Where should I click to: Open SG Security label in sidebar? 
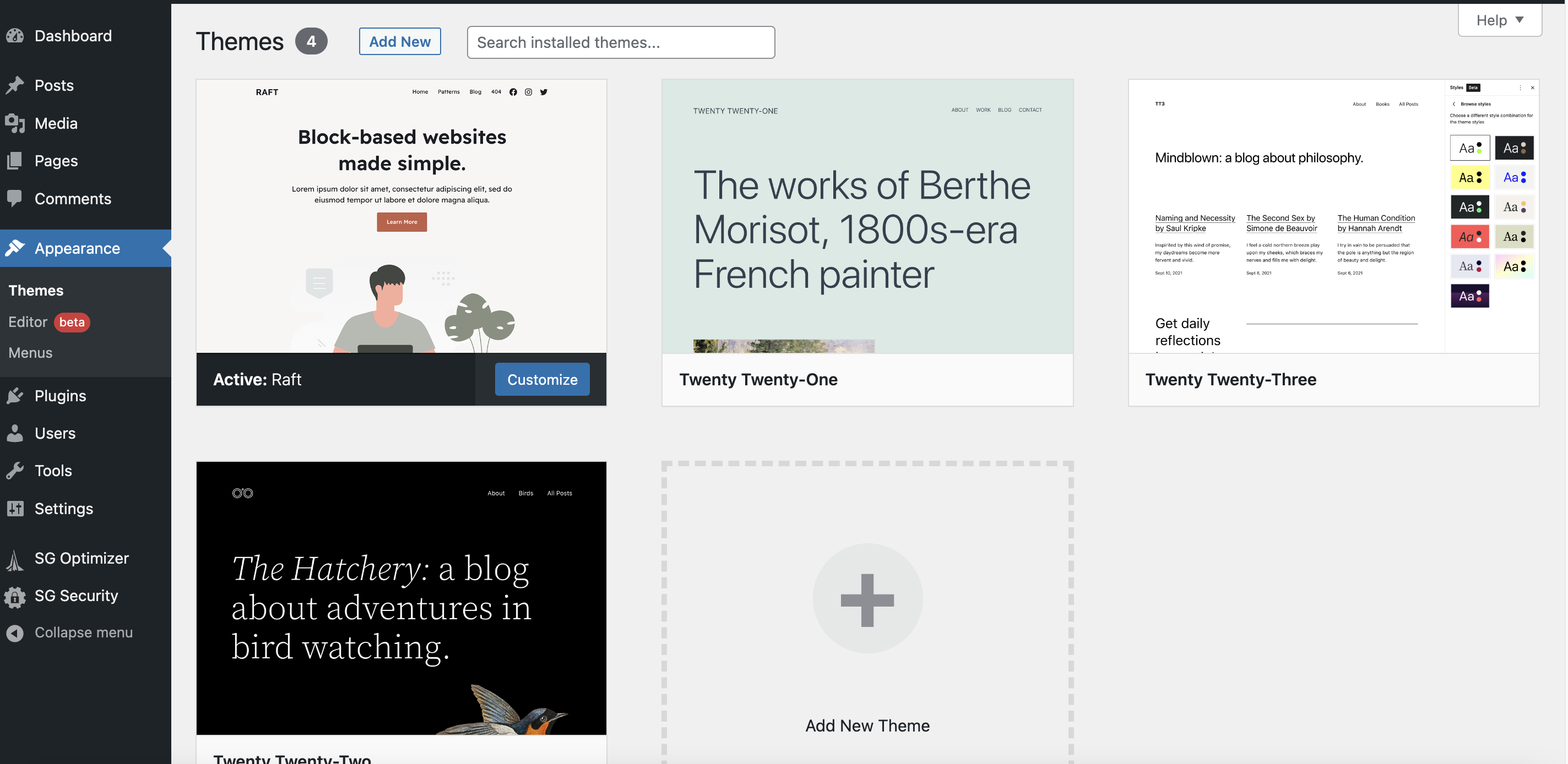pyautogui.click(x=76, y=596)
